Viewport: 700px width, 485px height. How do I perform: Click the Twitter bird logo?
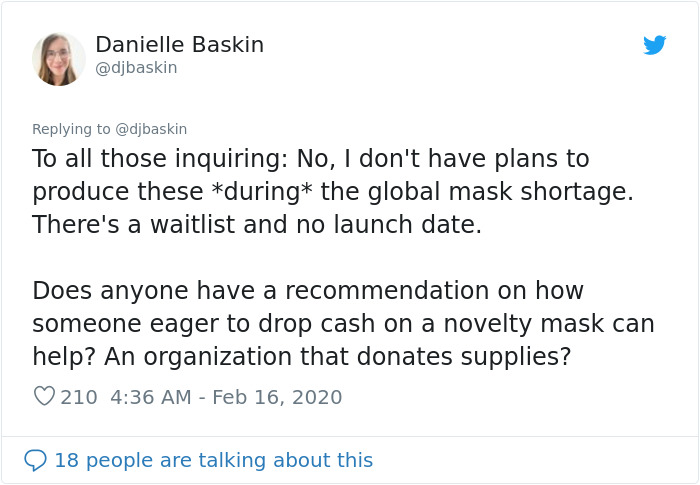pyautogui.click(x=654, y=45)
